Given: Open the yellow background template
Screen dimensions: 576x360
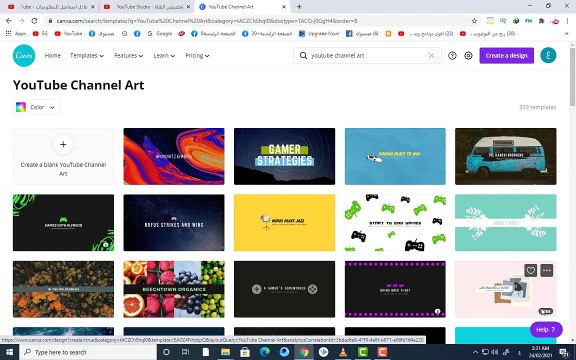Looking at the screenshot, I should coord(284,223).
